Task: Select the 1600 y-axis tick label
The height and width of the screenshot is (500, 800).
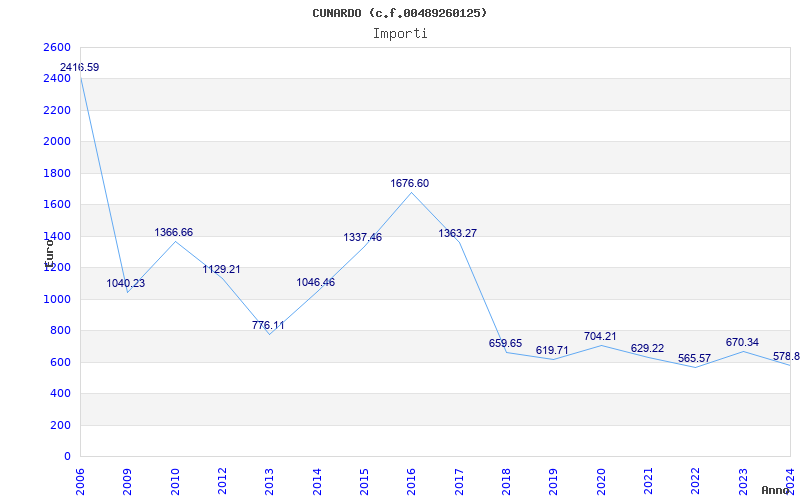Action: coord(57,205)
